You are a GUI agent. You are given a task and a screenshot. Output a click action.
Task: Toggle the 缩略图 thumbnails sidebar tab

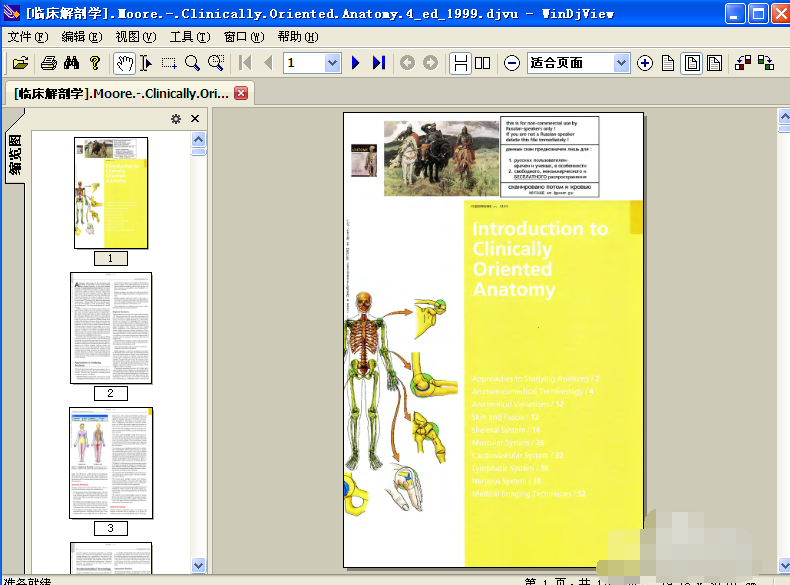coord(15,155)
